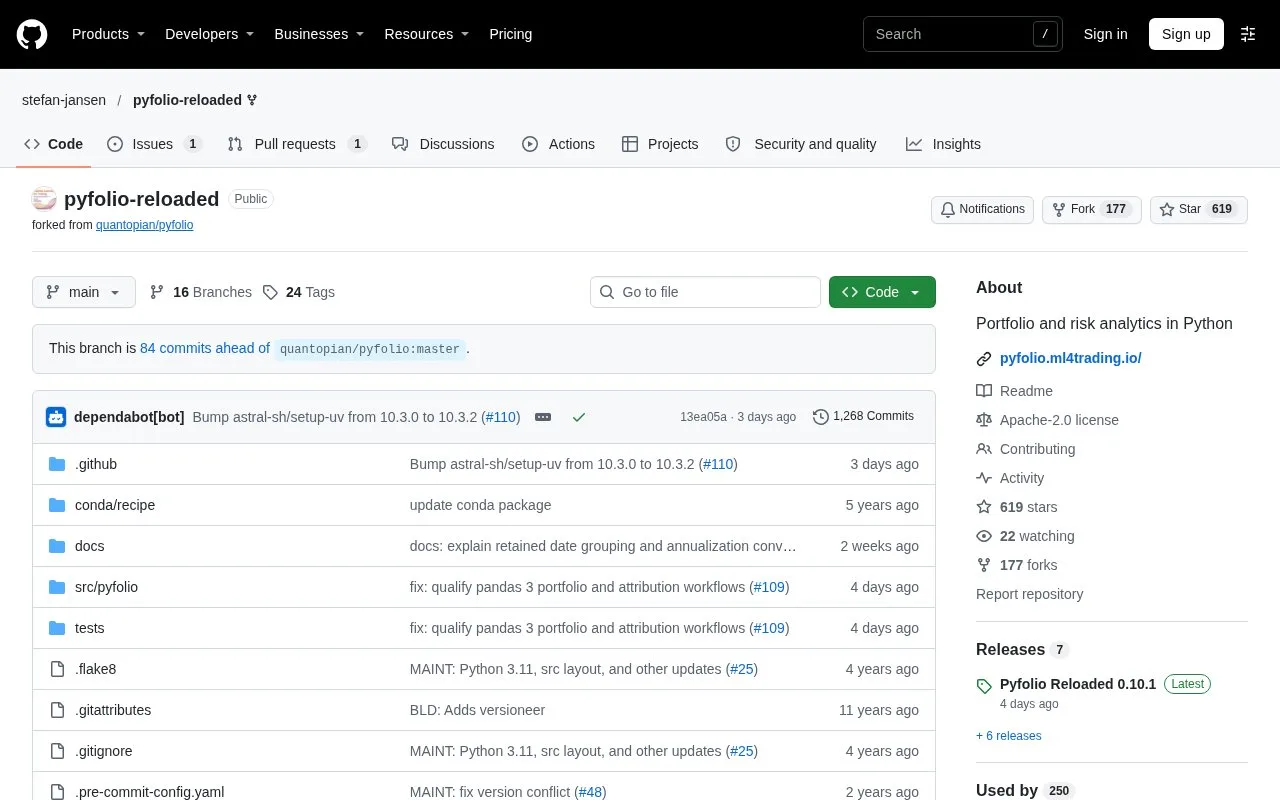This screenshot has width=1280, height=800.
Task: View the 24 Tags link
Action: (299, 292)
